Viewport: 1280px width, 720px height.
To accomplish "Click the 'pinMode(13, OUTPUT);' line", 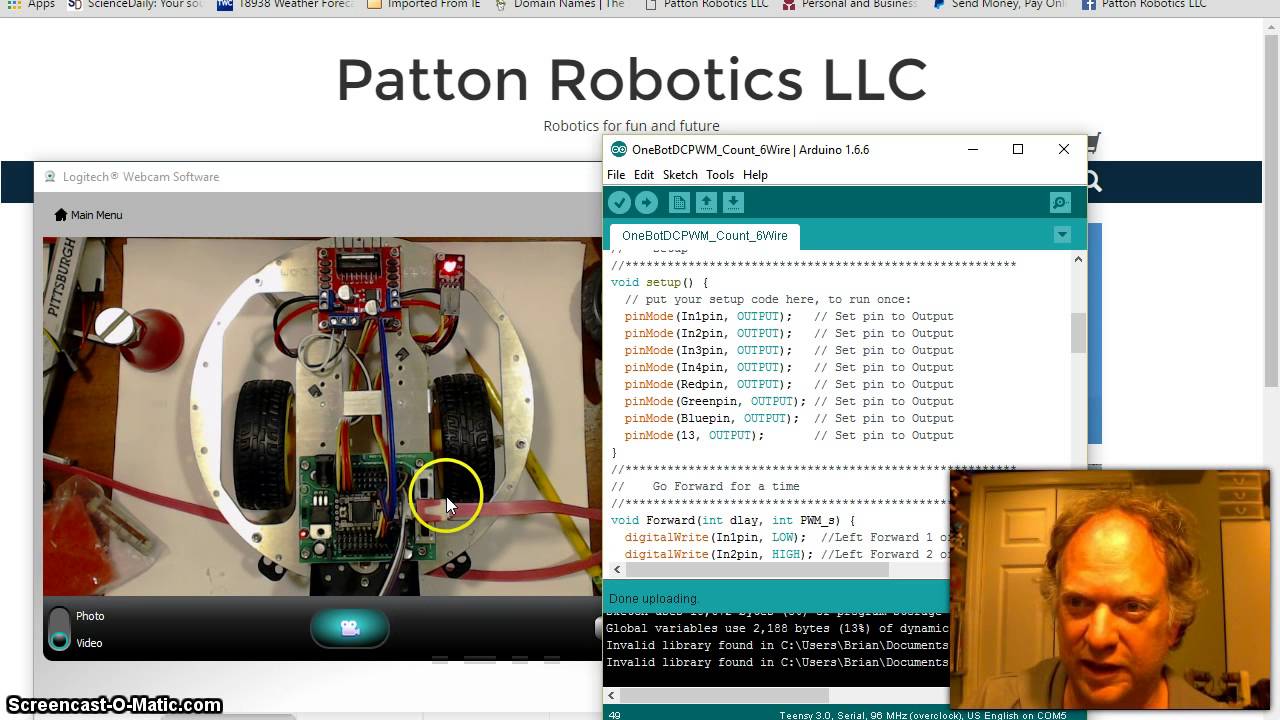I will [694, 436].
